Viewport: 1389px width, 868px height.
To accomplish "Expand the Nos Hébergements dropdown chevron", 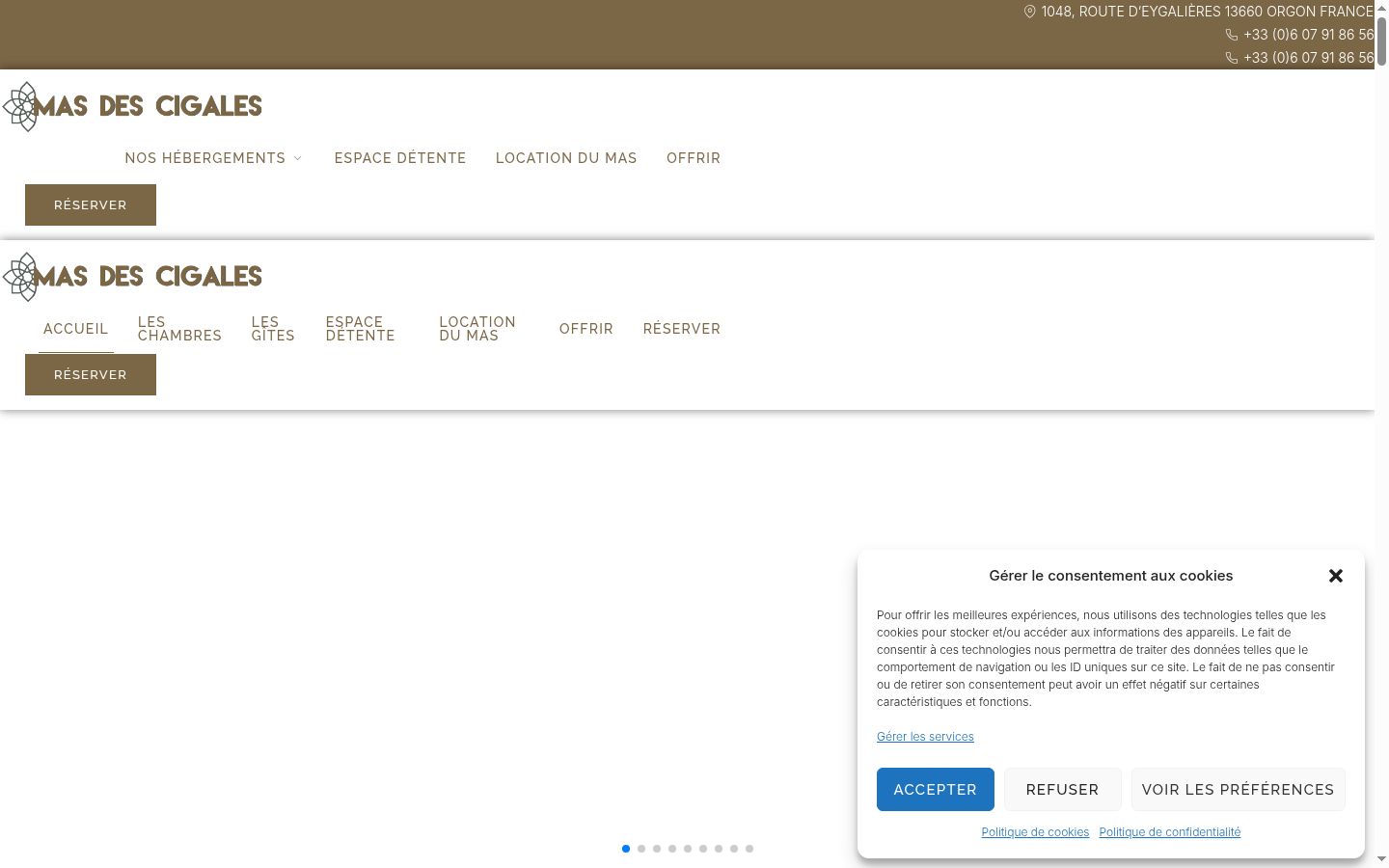I will (297, 158).
